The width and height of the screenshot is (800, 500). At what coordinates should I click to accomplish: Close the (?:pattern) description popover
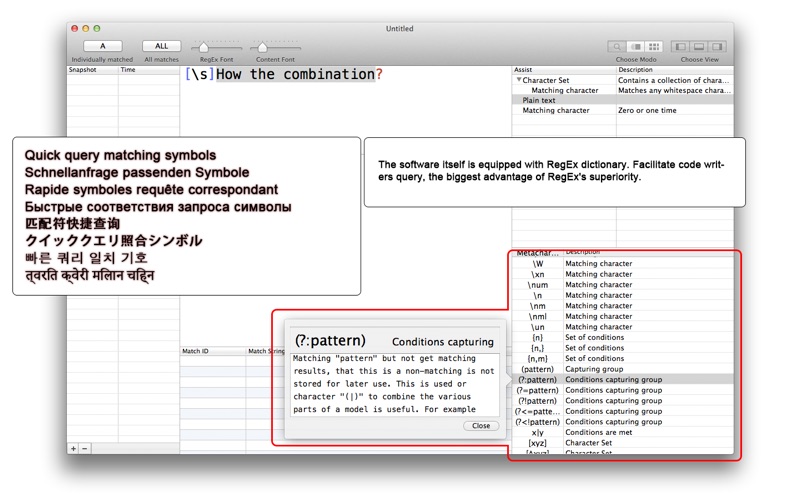point(481,426)
